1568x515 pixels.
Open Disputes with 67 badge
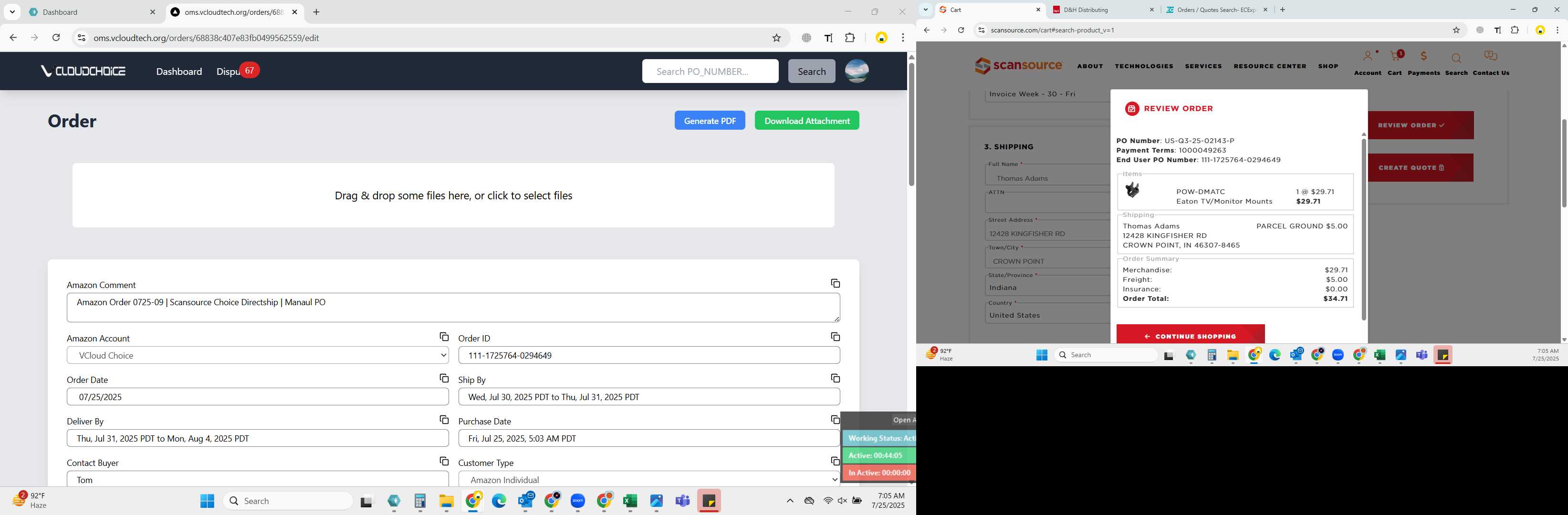[x=237, y=71]
